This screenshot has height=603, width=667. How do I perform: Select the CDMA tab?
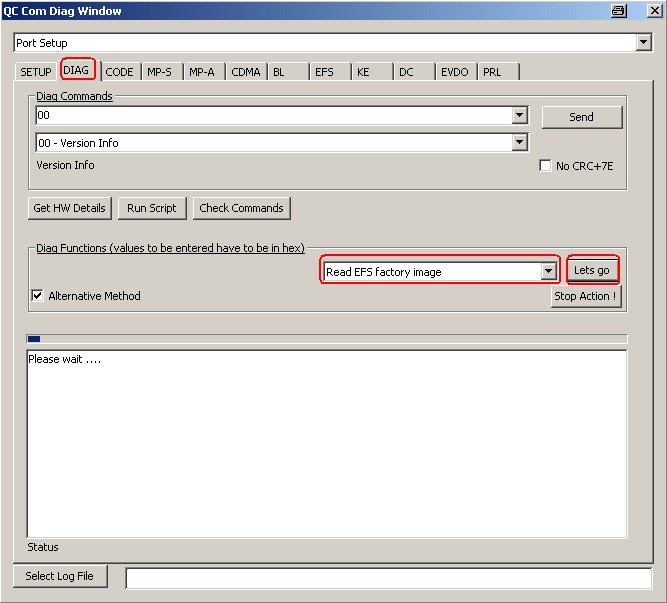coord(245,72)
